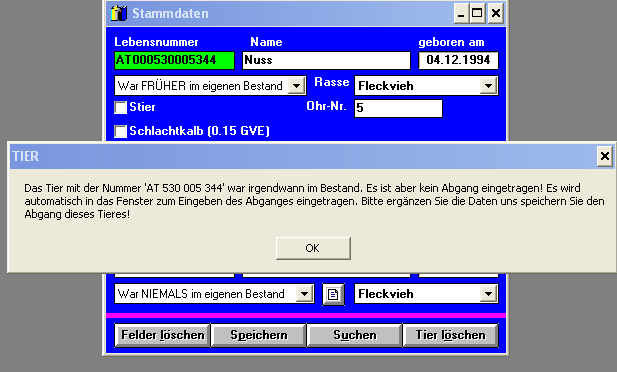This screenshot has width=617, height=372.
Task: Click the TIER dialog title text
Action: coord(26,156)
